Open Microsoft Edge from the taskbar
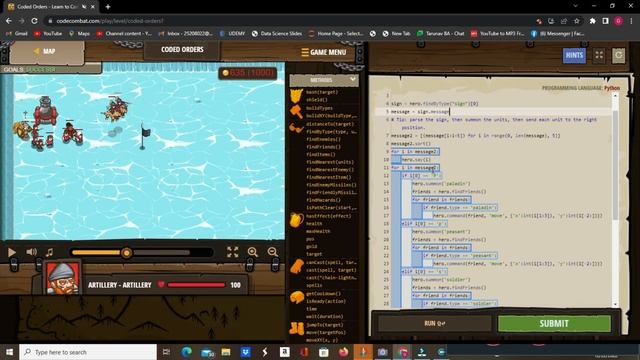640x360 pixels. tap(187, 352)
